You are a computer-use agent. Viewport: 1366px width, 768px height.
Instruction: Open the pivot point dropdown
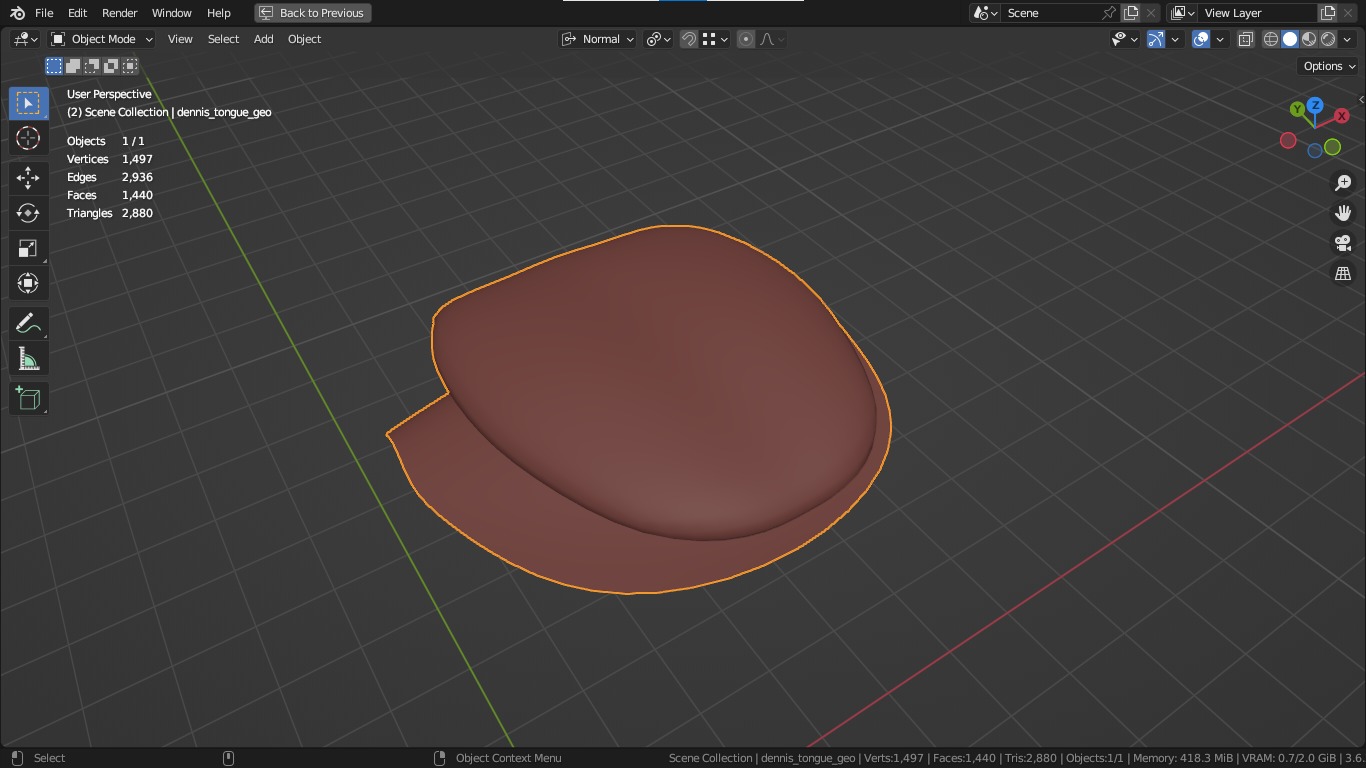658,39
